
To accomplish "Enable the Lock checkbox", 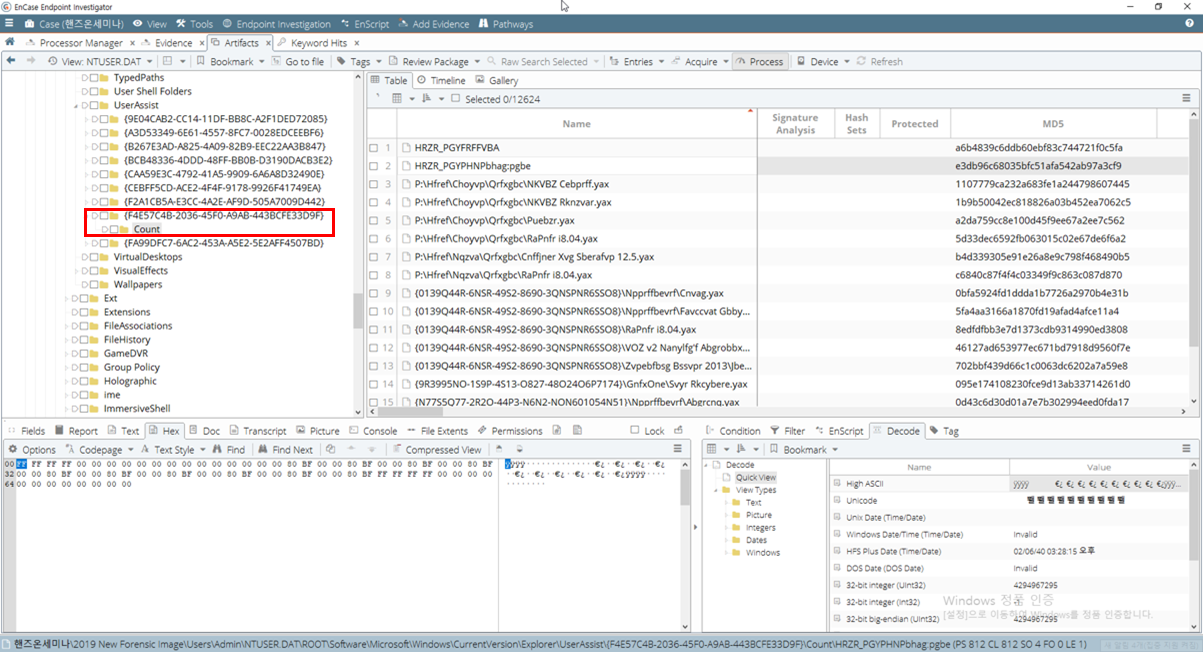I will click(x=636, y=431).
